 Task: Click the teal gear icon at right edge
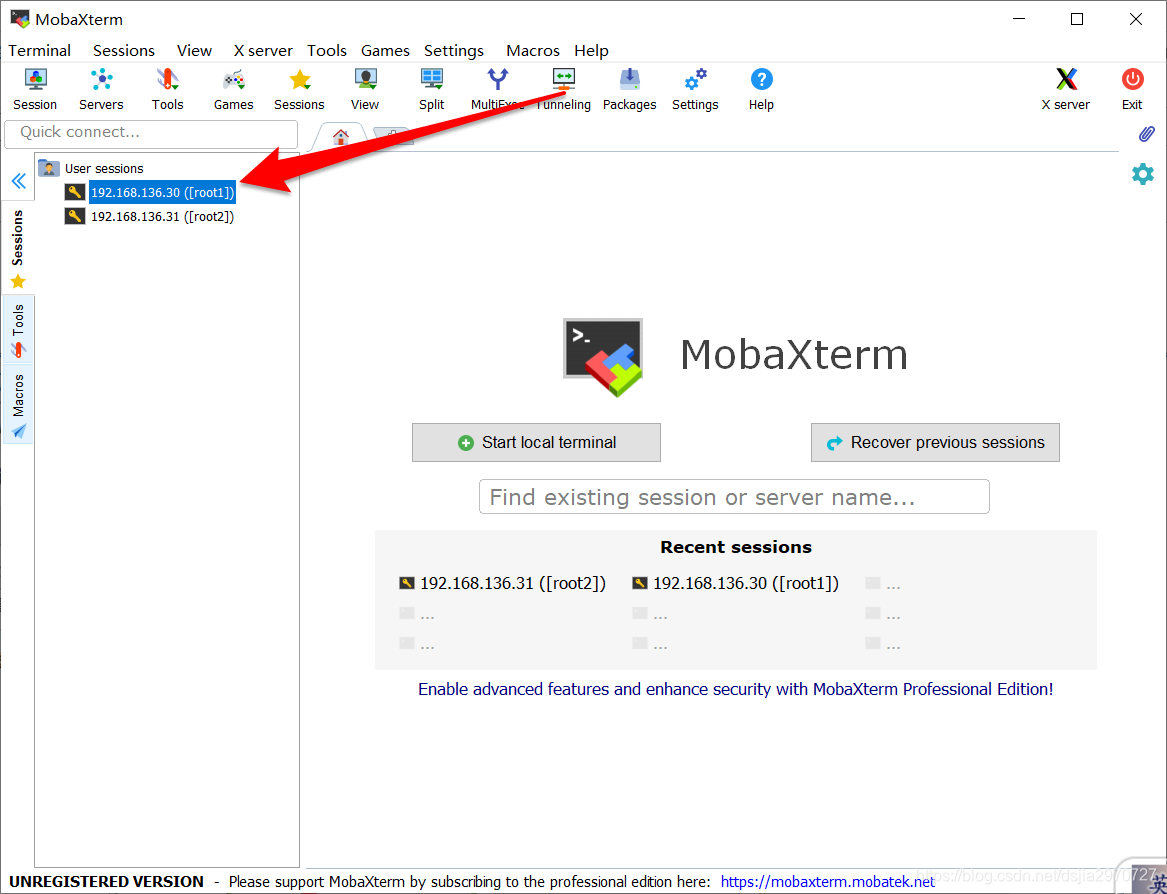(1142, 174)
